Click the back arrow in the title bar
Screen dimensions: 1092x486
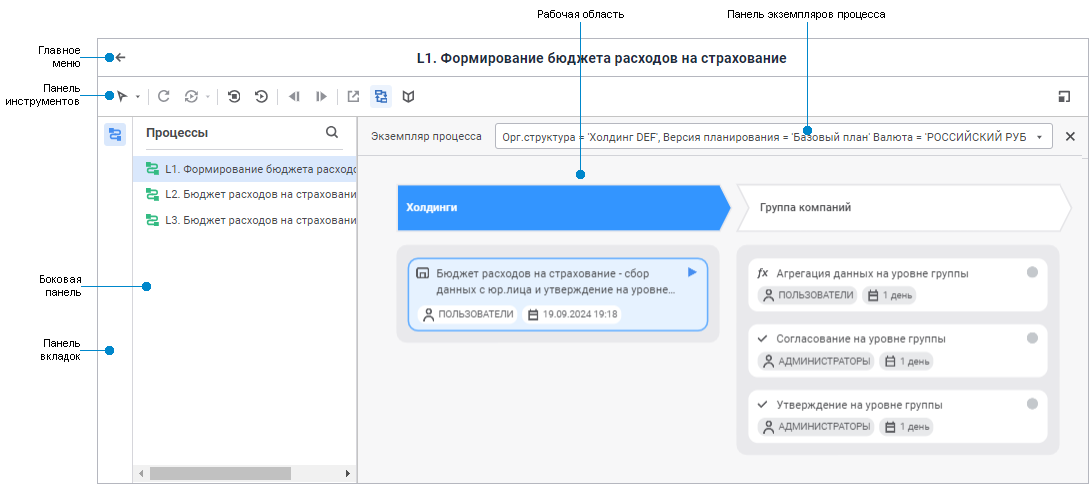point(120,58)
